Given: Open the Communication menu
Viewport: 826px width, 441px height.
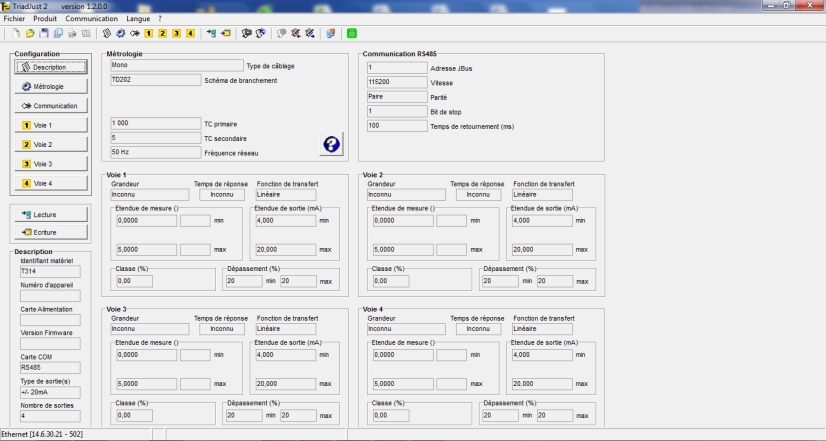Looking at the screenshot, I should (x=92, y=18).
